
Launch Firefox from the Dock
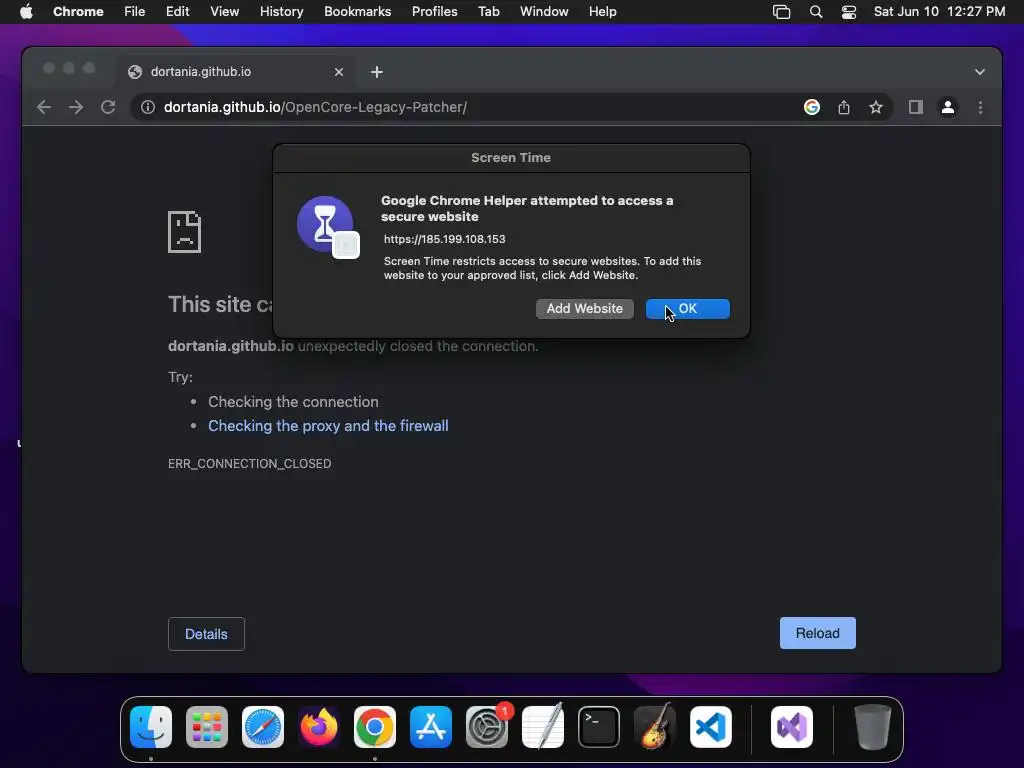[x=319, y=727]
